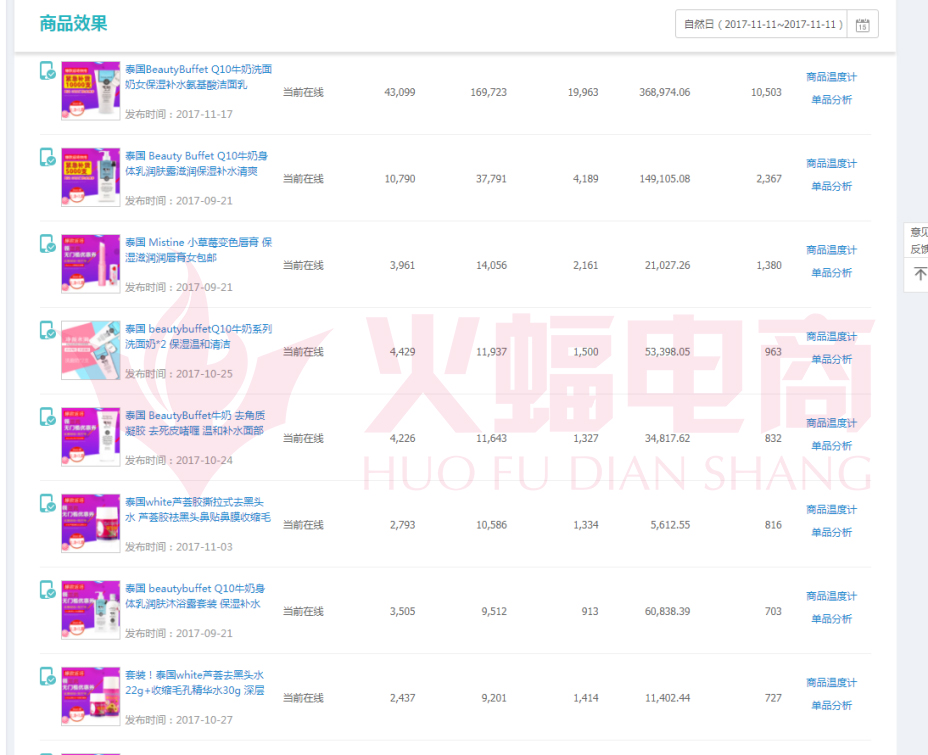This screenshot has width=928, height=755.
Task: Open thumbnail of 套装！泰国white芦荟去黑头水 product
Action: click(91, 696)
